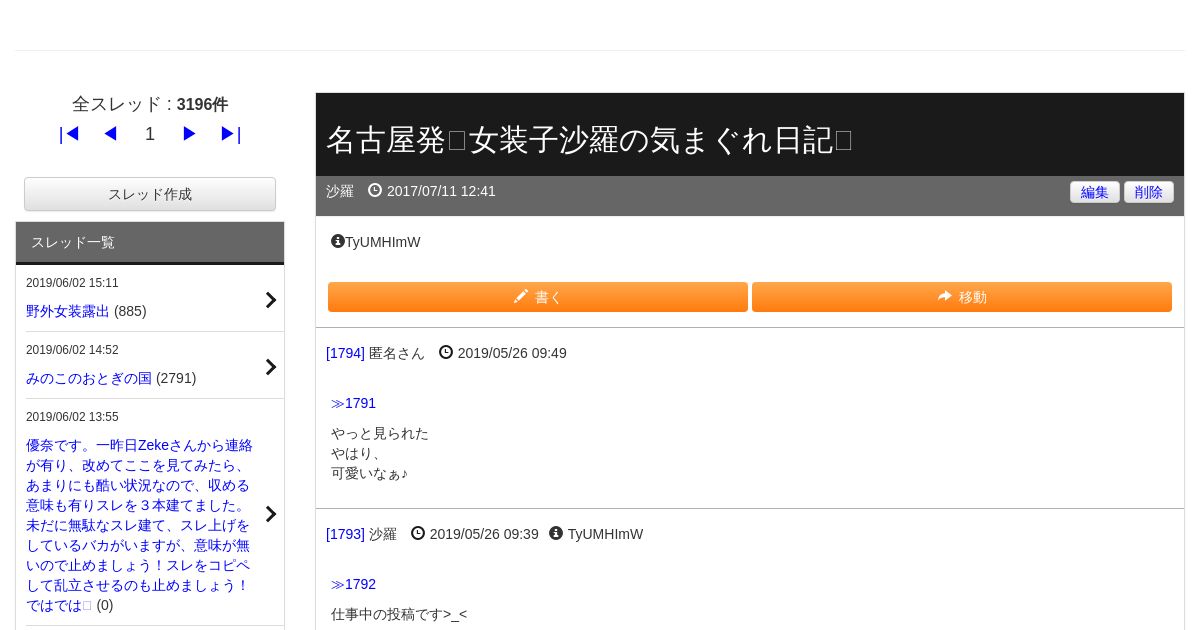Click timestamp 2019/06/02 13:55
The image size is (1200, 630).
pyautogui.click(x=72, y=417)
